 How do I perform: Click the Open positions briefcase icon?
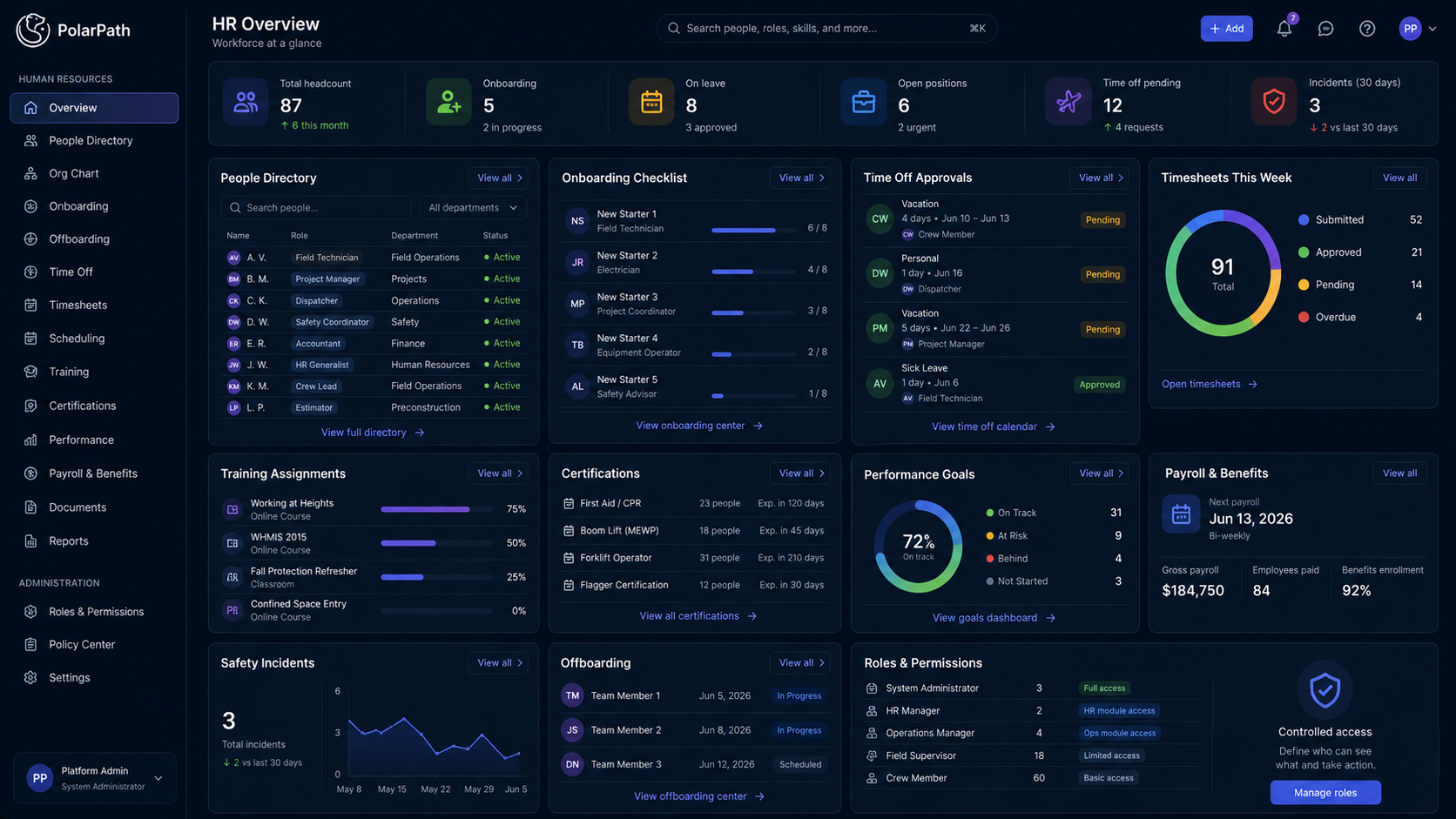tap(863, 102)
